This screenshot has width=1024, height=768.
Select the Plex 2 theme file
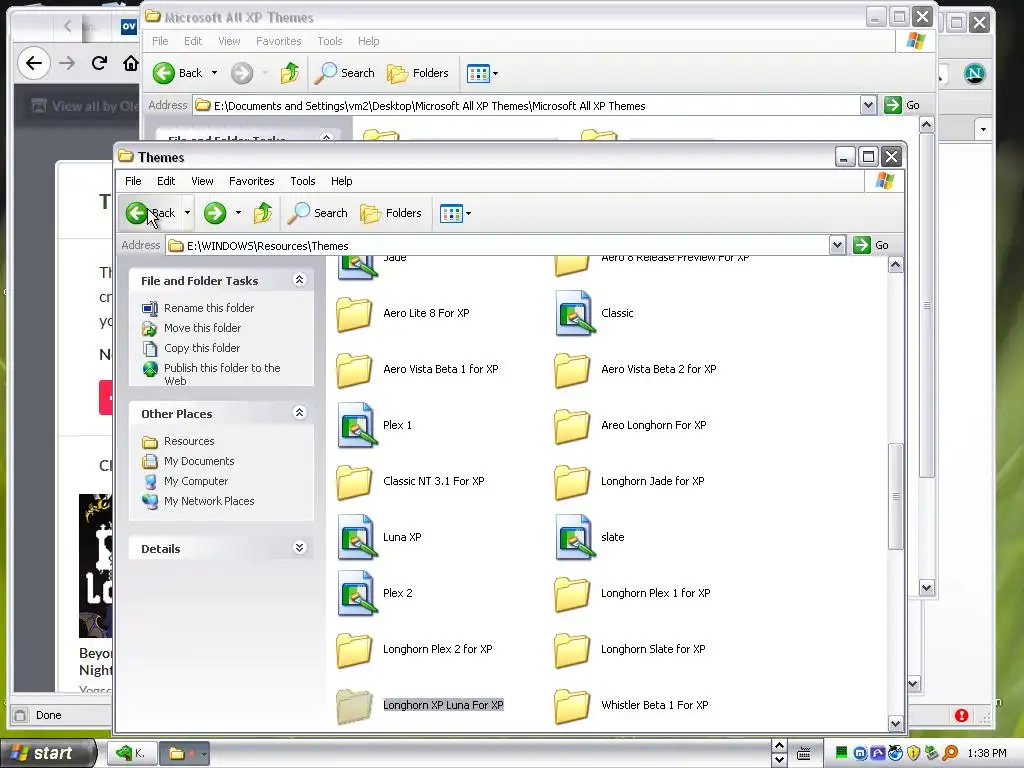tap(375, 594)
